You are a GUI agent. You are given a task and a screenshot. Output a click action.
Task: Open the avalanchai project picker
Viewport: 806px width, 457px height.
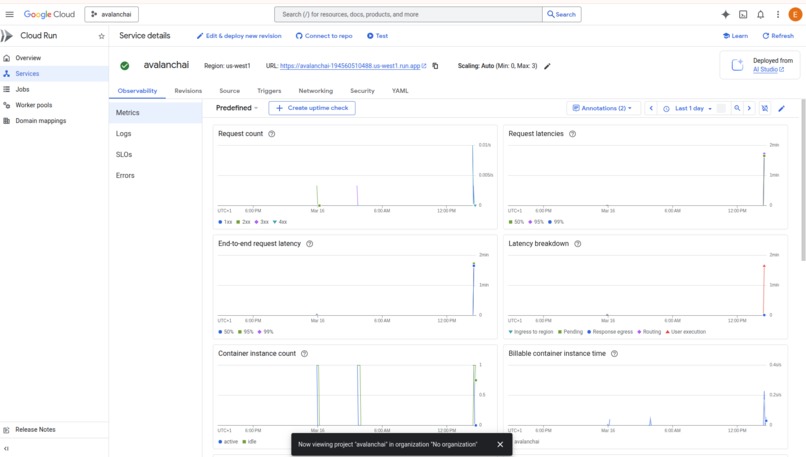[x=112, y=14]
